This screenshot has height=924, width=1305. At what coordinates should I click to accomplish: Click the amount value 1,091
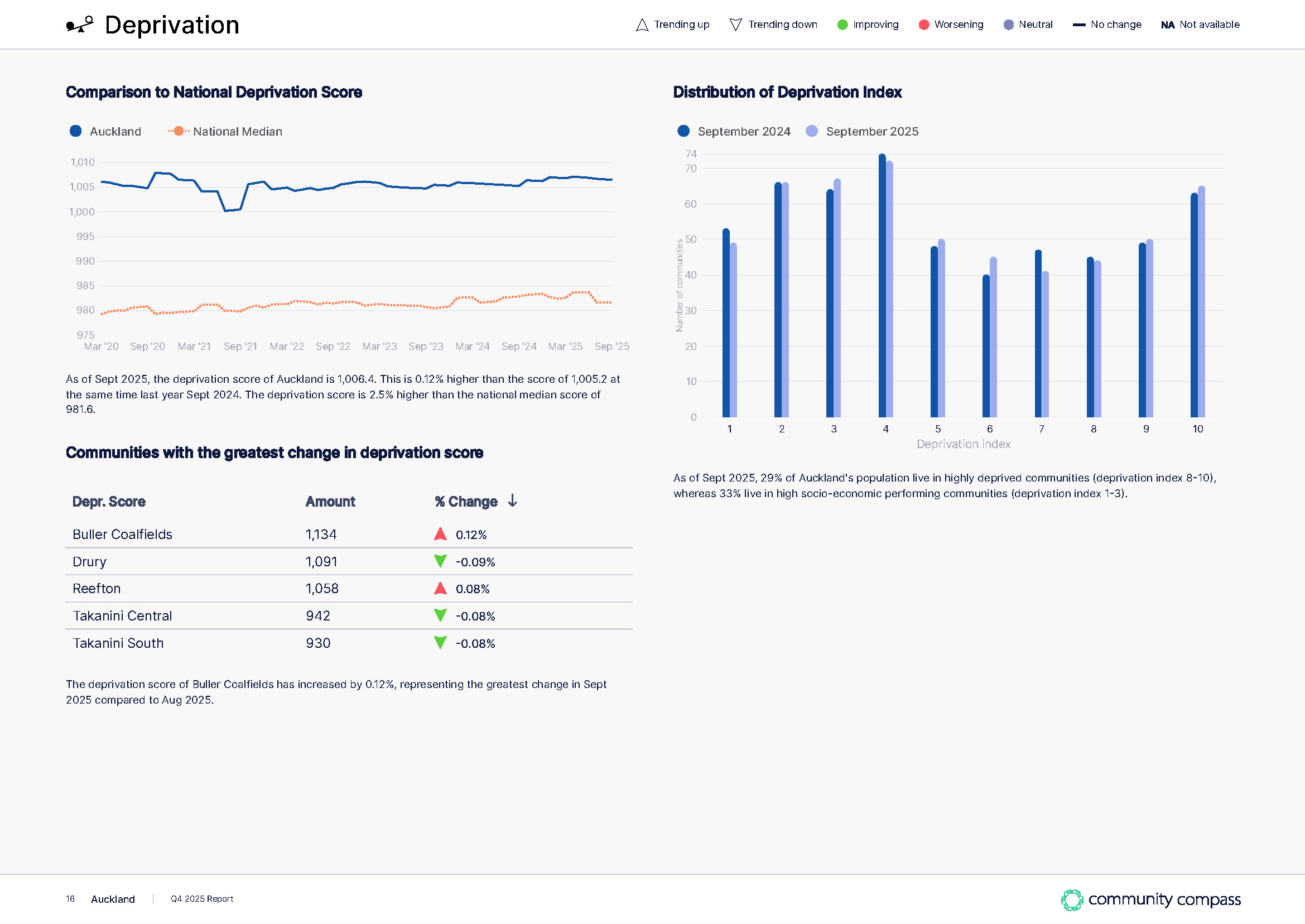(x=321, y=561)
